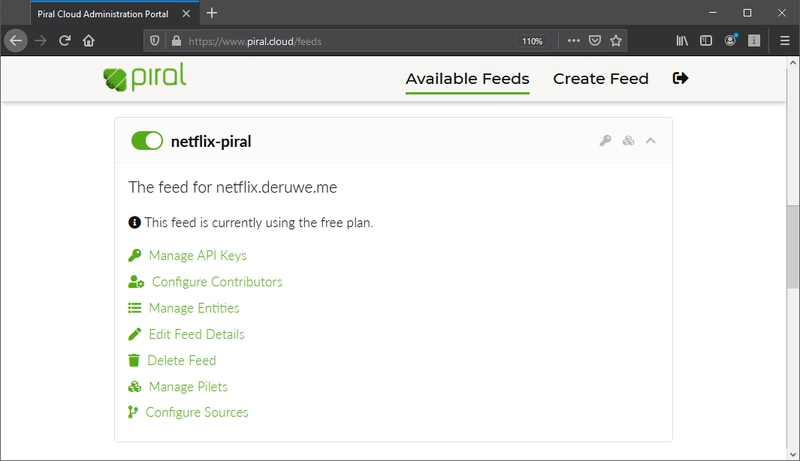Click the logout icon in header
The height and width of the screenshot is (461, 800).
(681, 78)
